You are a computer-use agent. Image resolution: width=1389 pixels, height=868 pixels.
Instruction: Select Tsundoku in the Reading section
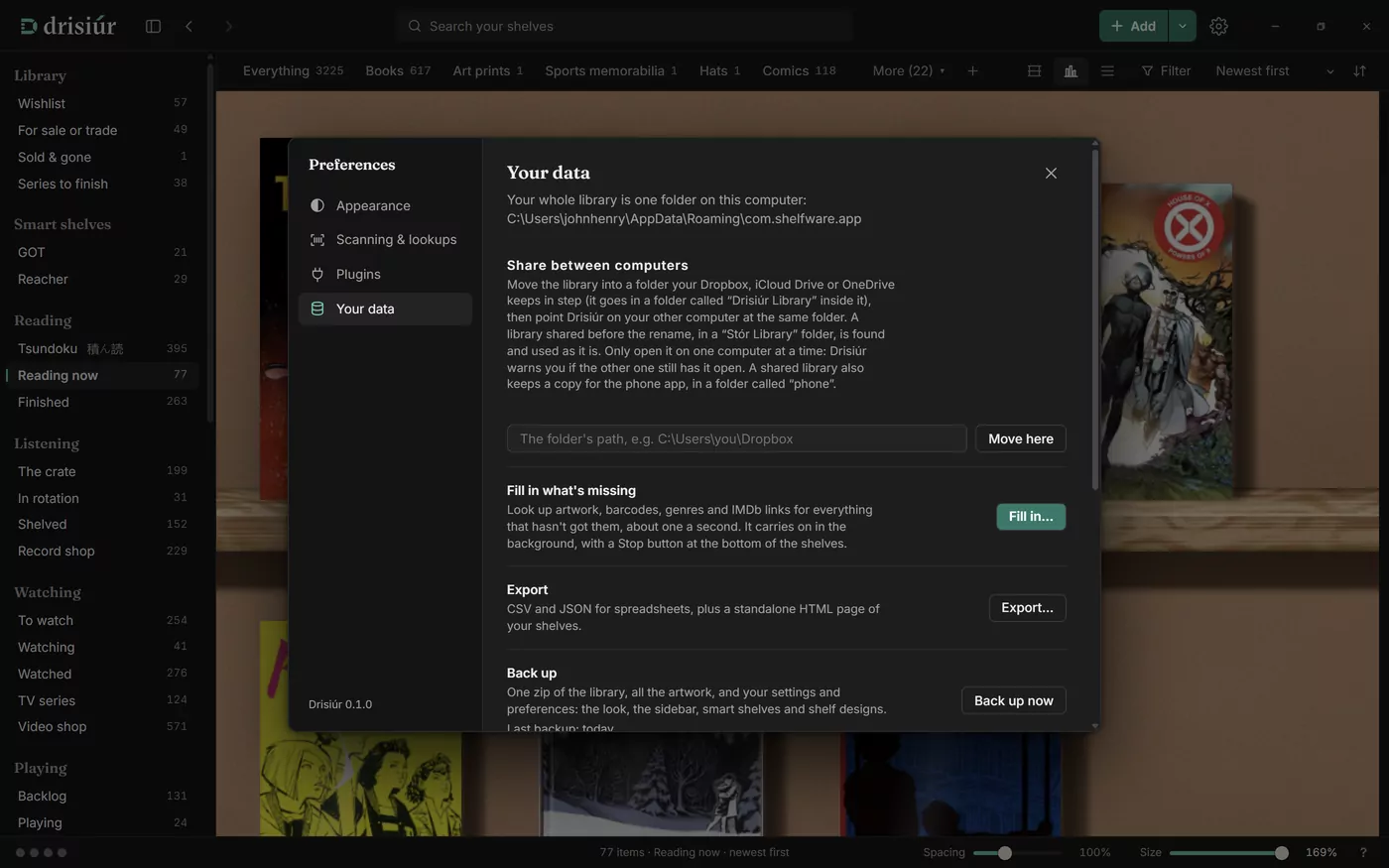point(102,348)
